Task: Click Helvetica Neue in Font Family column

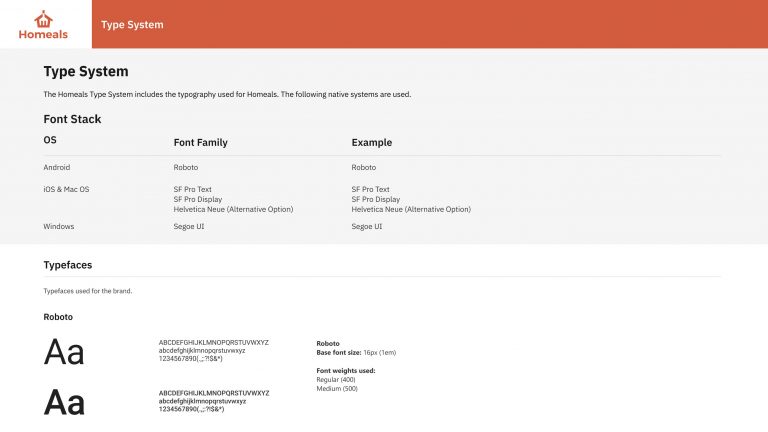Action: tap(233, 209)
